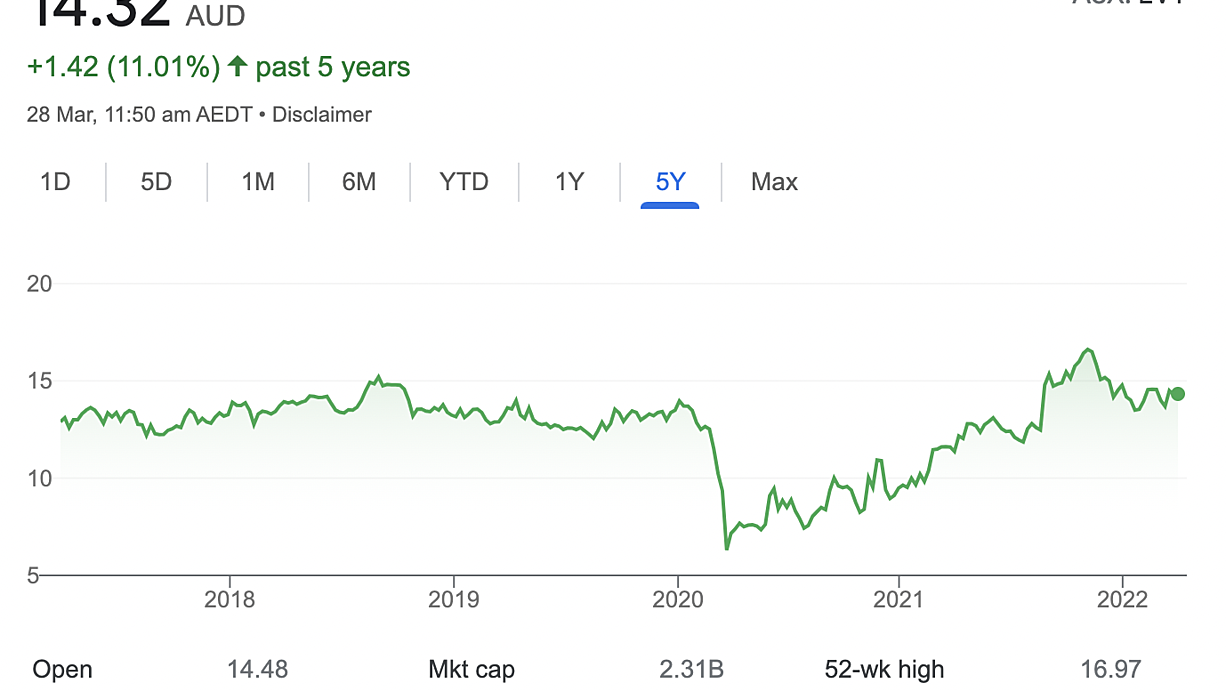Click the 52-wk high value 16.97

point(1110,669)
